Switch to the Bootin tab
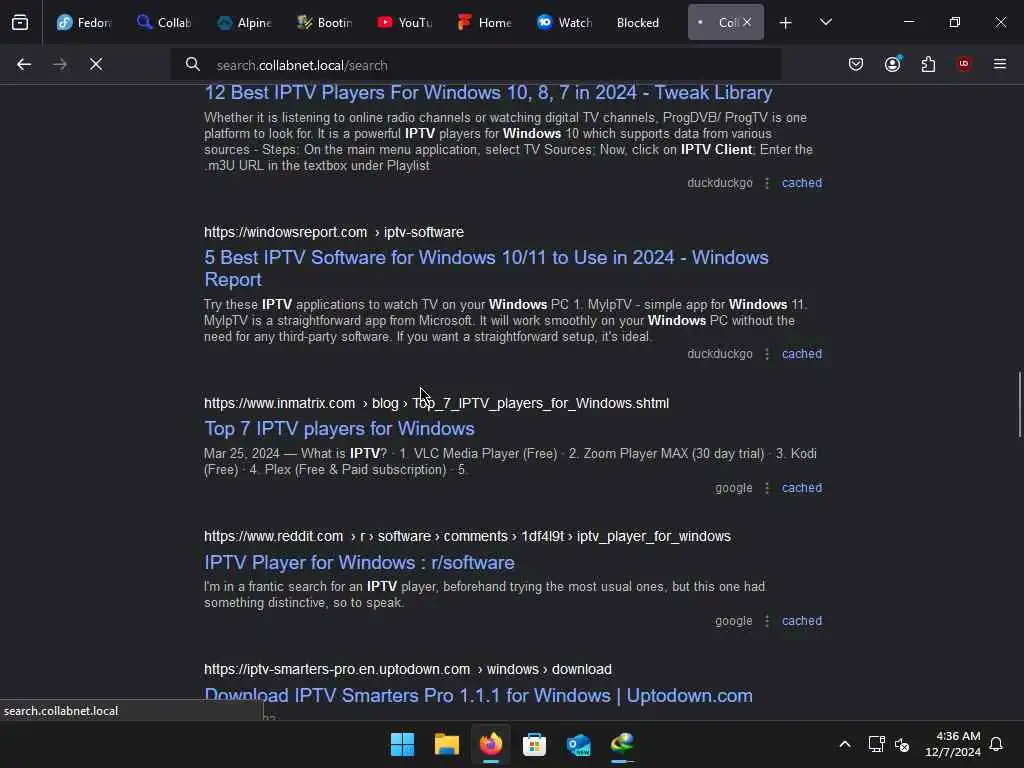The image size is (1024, 768). (x=324, y=22)
